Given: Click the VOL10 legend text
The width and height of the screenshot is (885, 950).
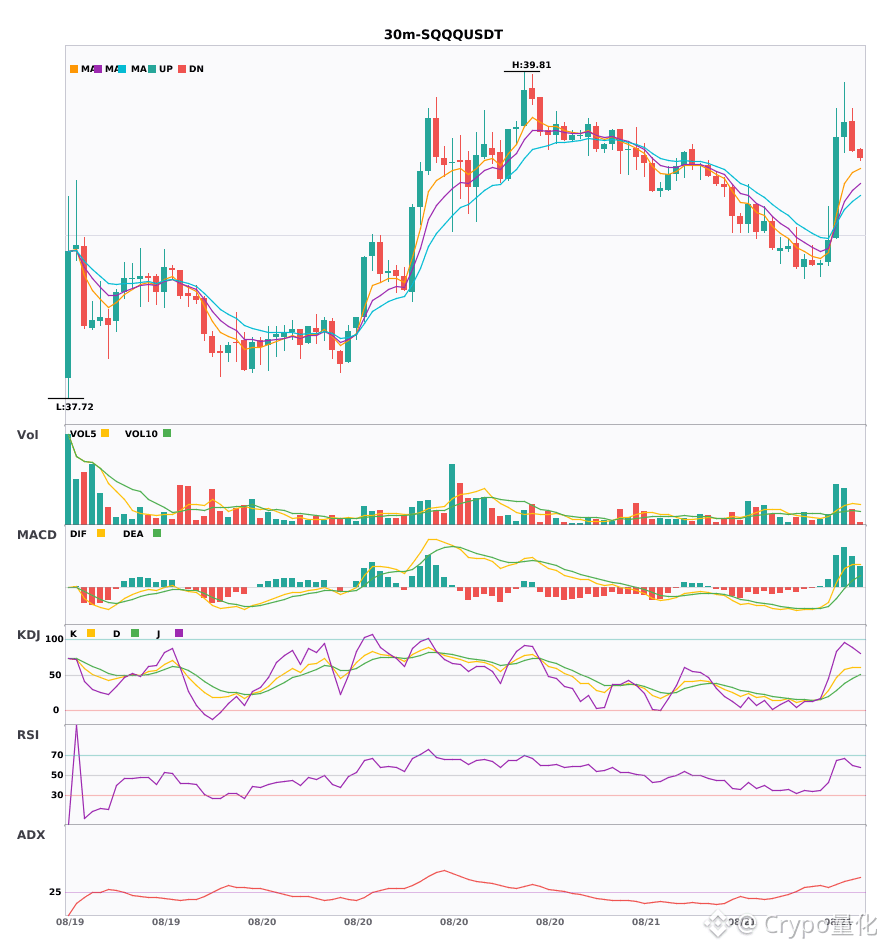Looking at the screenshot, I should [x=141, y=434].
